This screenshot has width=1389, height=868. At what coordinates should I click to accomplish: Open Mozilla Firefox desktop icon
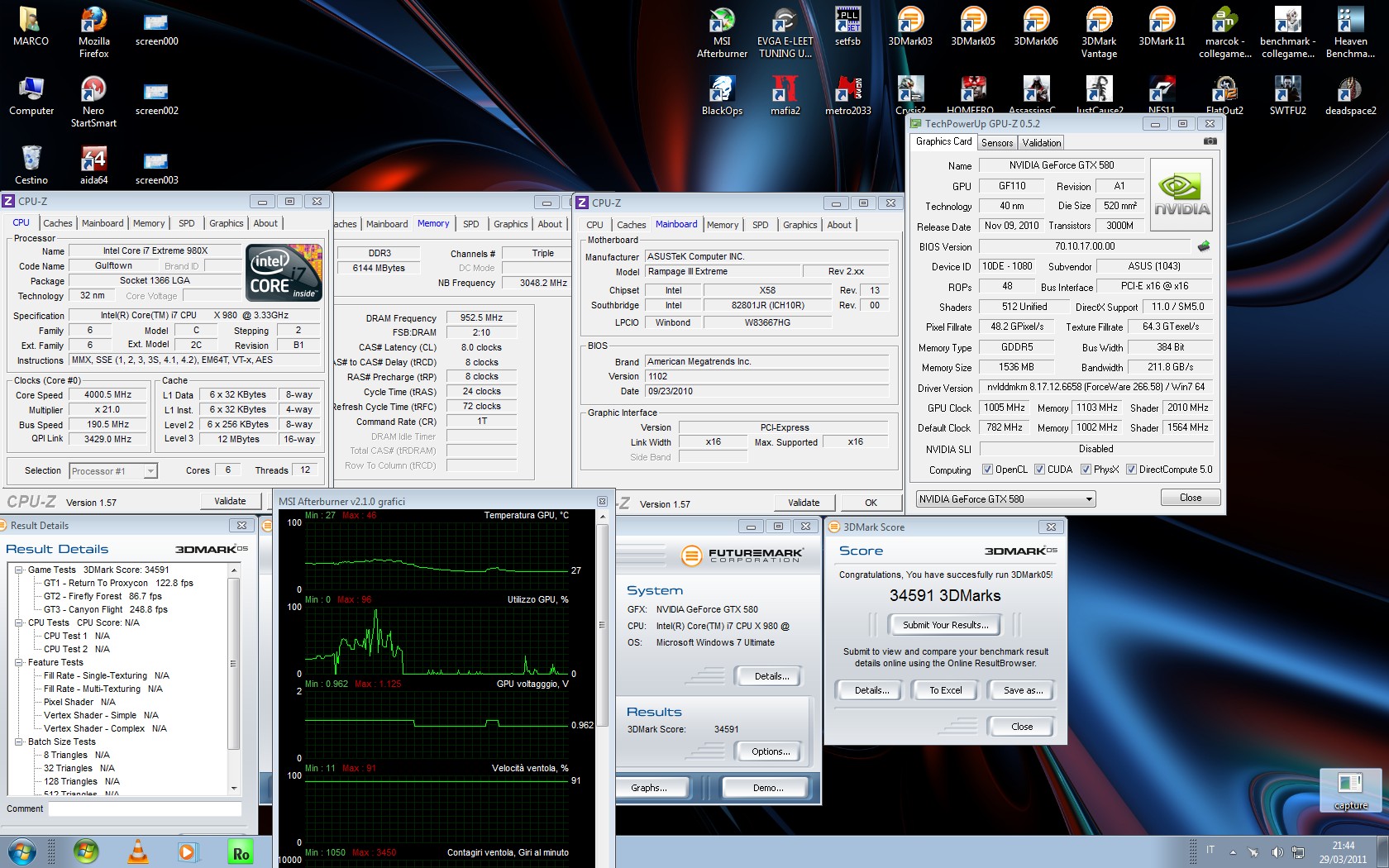point(93,31)
